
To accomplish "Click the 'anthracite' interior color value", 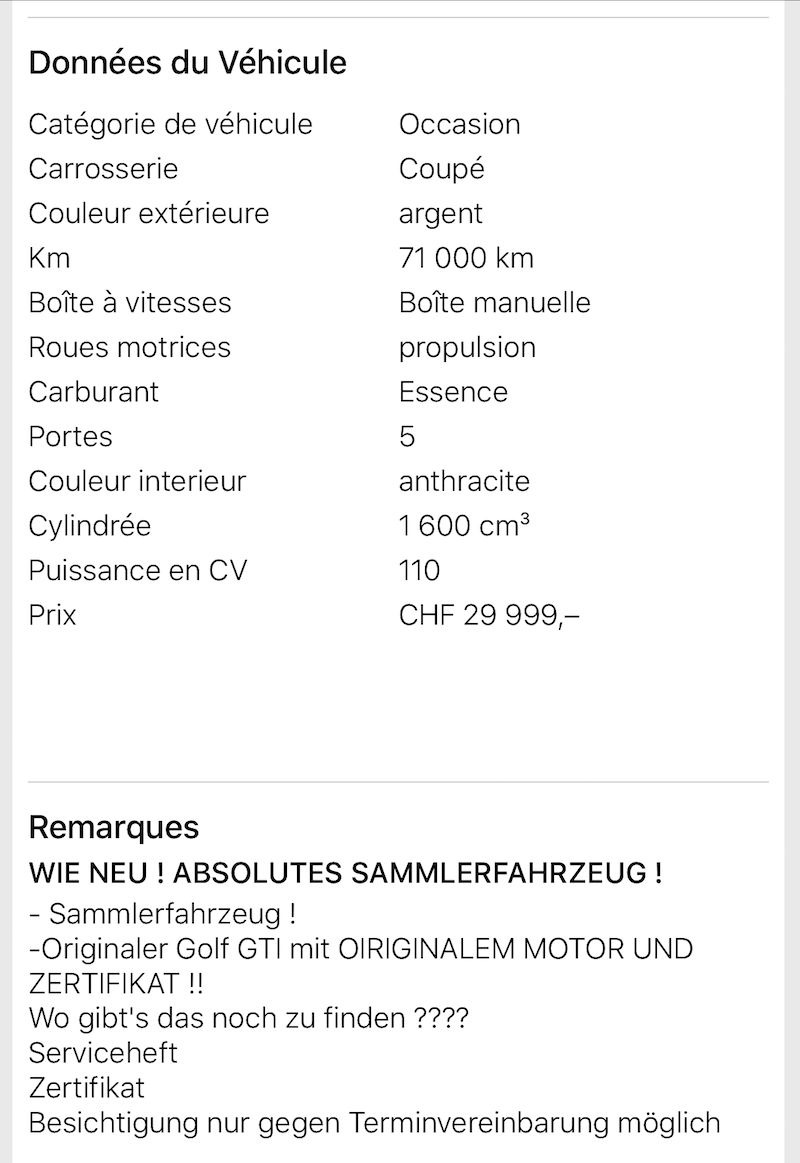I will point(464,481).
